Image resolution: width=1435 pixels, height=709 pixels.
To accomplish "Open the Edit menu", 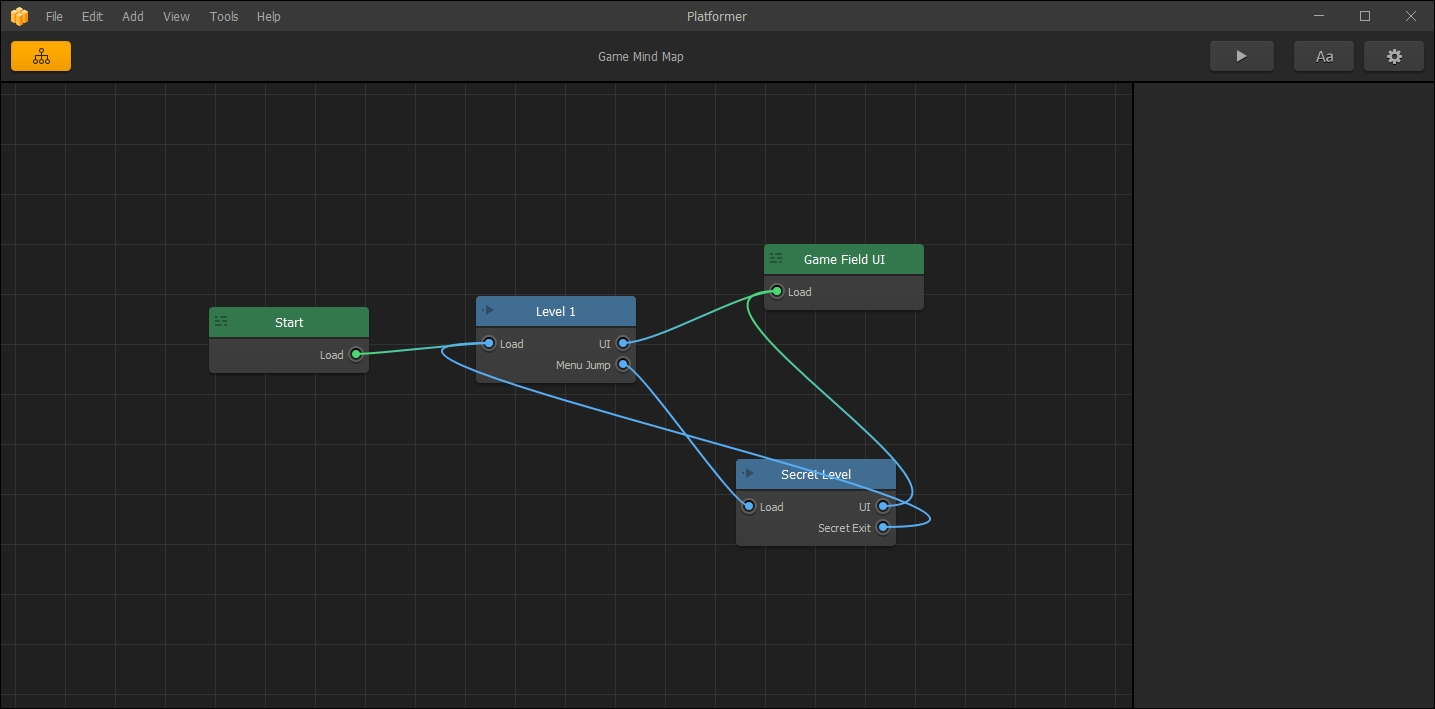I will click(92, 16).
